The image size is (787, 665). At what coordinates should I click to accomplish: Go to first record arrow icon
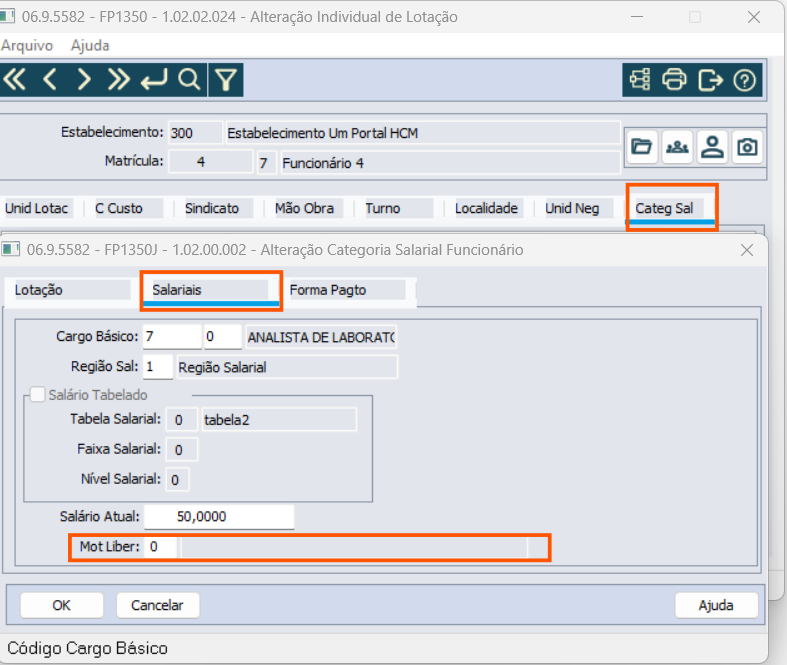click(x=14, y=80)
